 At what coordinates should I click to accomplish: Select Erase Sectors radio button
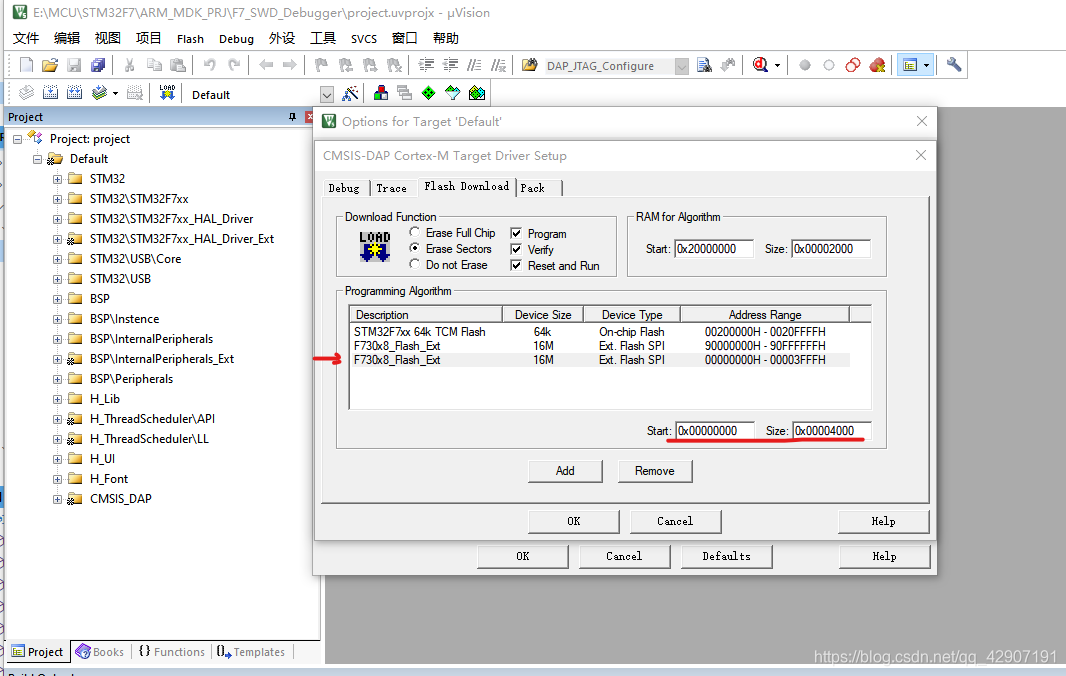414,248
